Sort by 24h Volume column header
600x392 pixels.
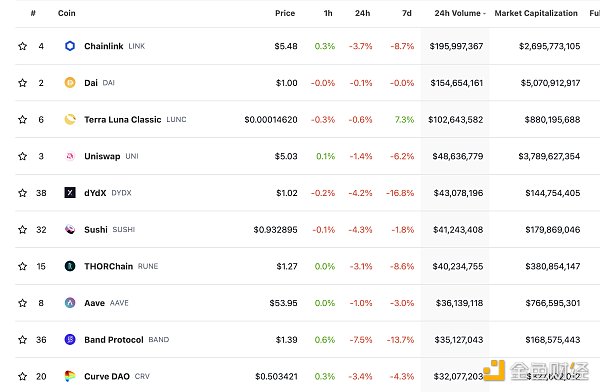coord(460,13)
